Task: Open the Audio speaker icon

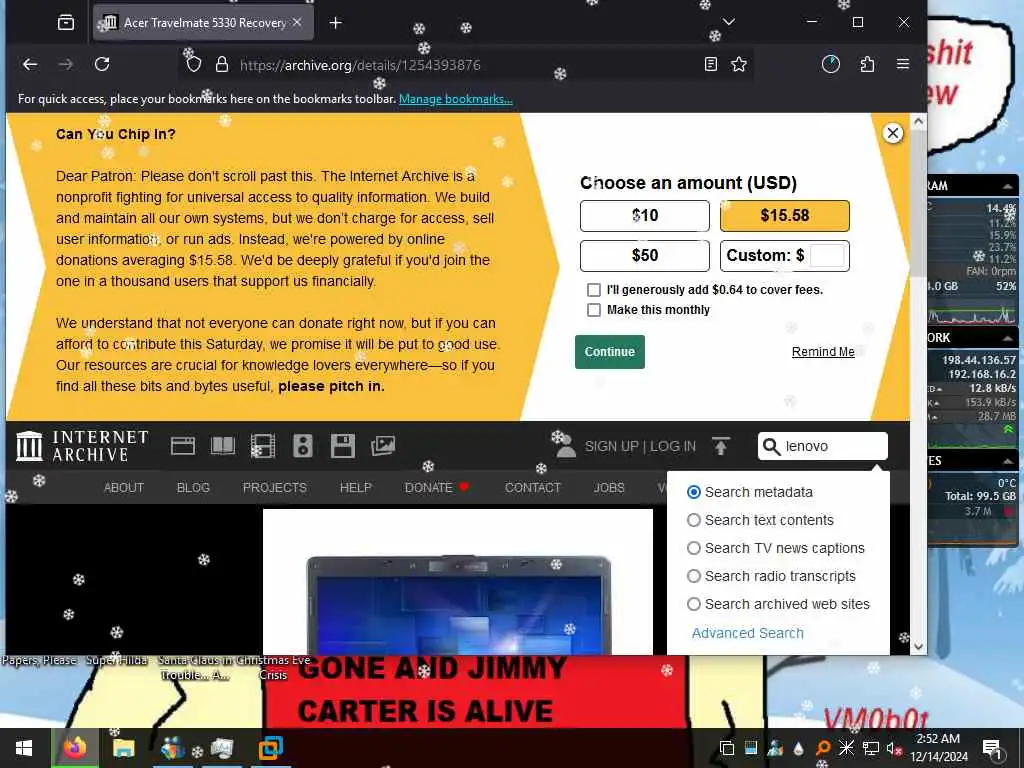Action: click(x=303, y=446)
